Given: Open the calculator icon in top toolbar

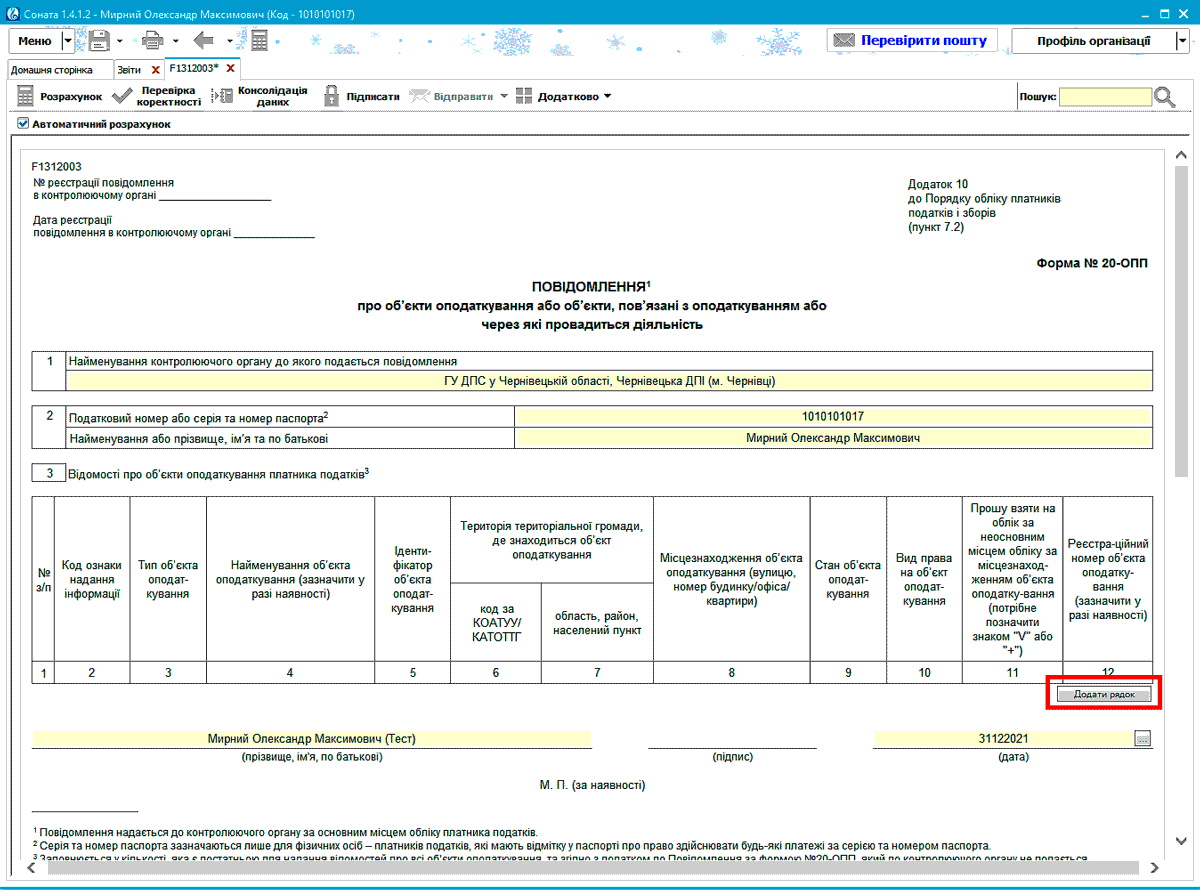Looking at the screenshot, I should pyautogui.click(x=259, y=41).
